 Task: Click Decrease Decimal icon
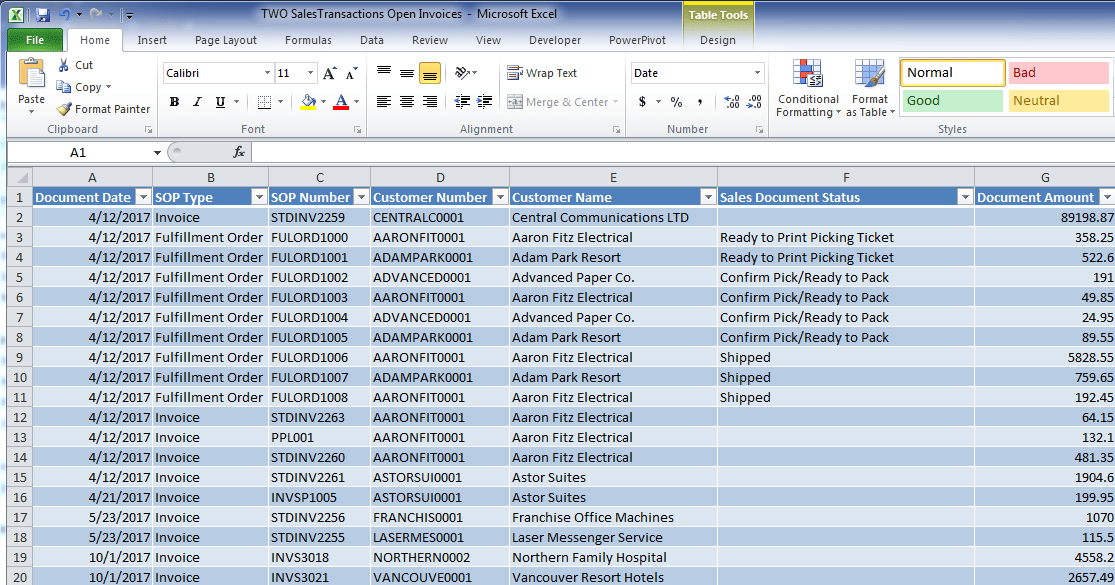tap(754, 102)
